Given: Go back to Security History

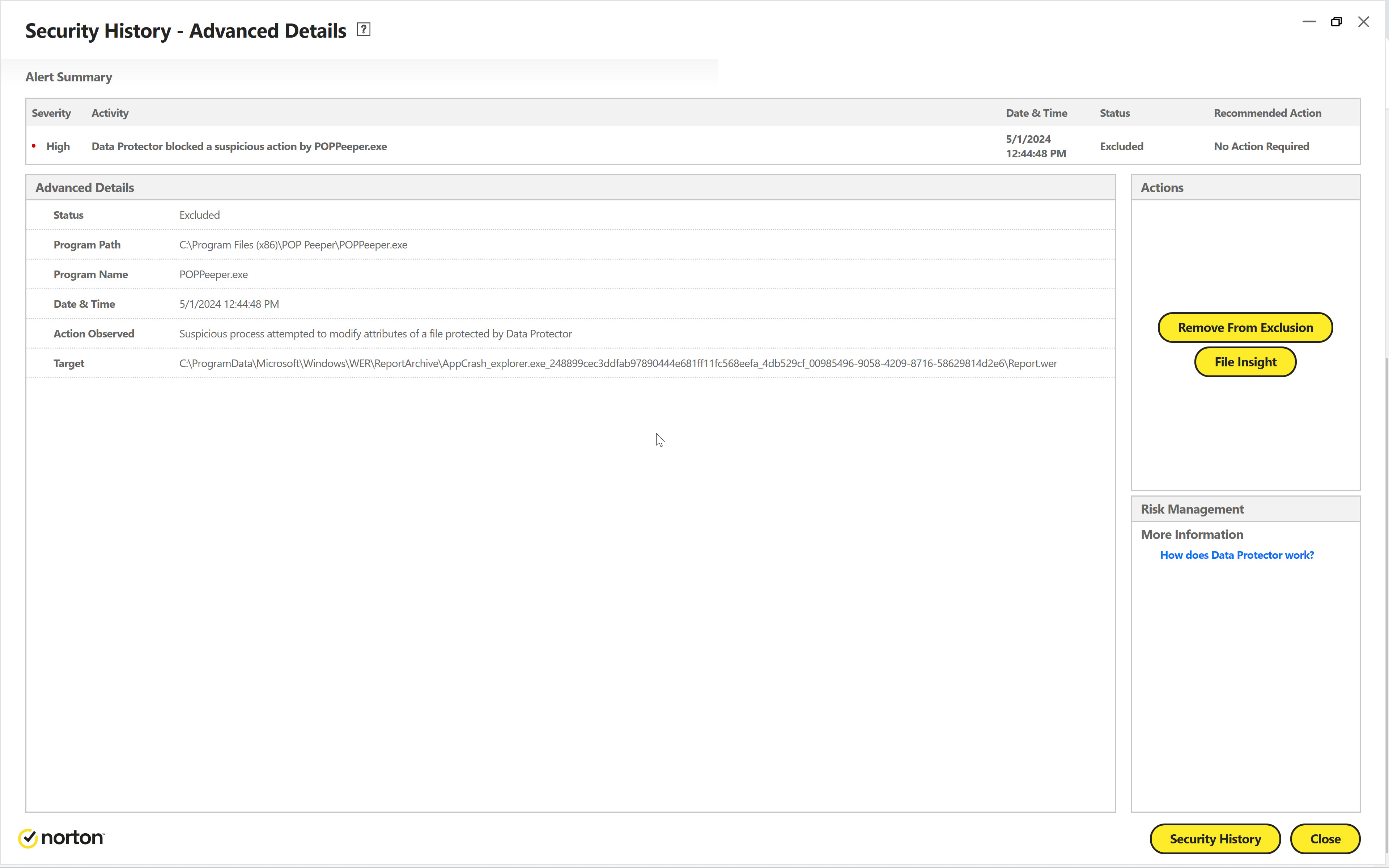Looking at the screenshot, I should pyautogui.click(x=1215, y=839).
